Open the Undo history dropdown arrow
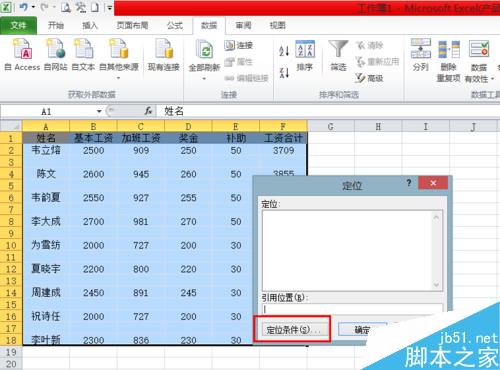The height and width of the screenshot is (370, 500). point(33,7)
